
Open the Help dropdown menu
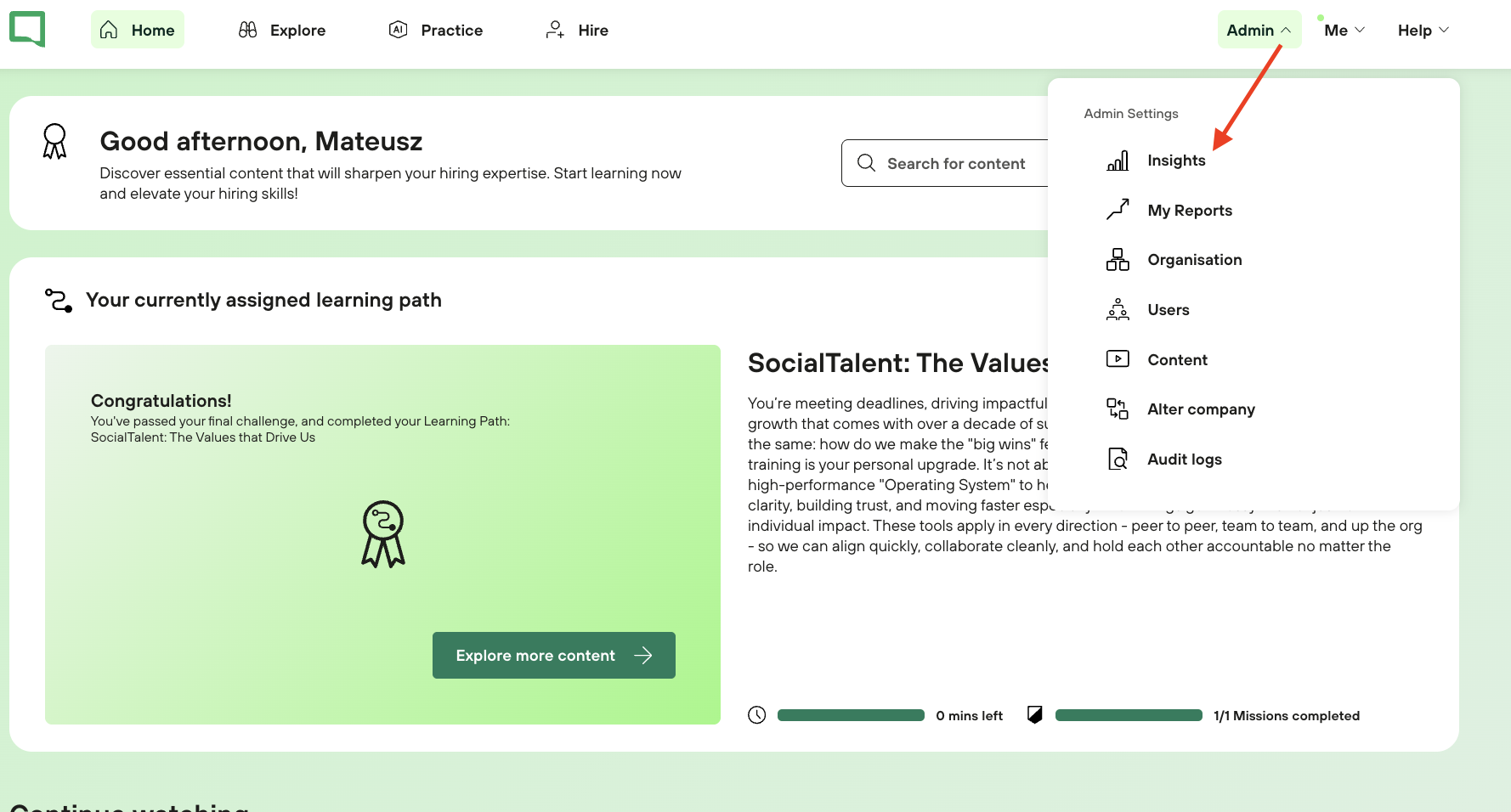1423,30
